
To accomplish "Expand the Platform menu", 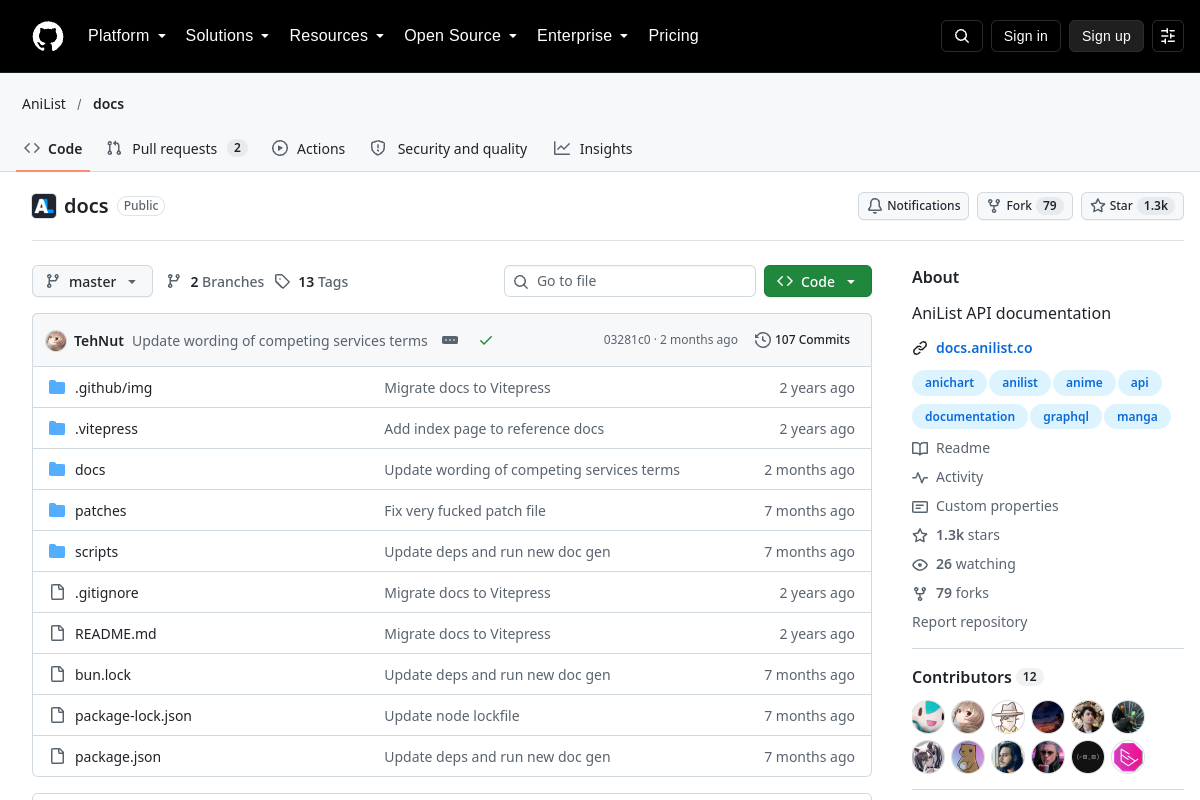I will 127,36.
